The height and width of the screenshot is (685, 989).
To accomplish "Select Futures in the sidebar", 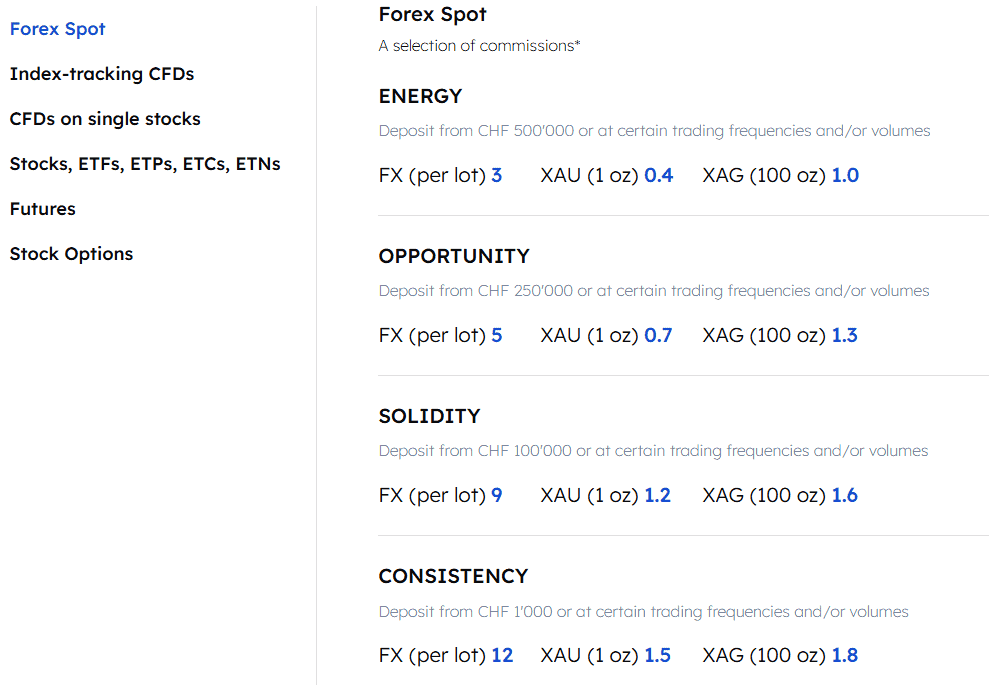I will coord(42,208).
